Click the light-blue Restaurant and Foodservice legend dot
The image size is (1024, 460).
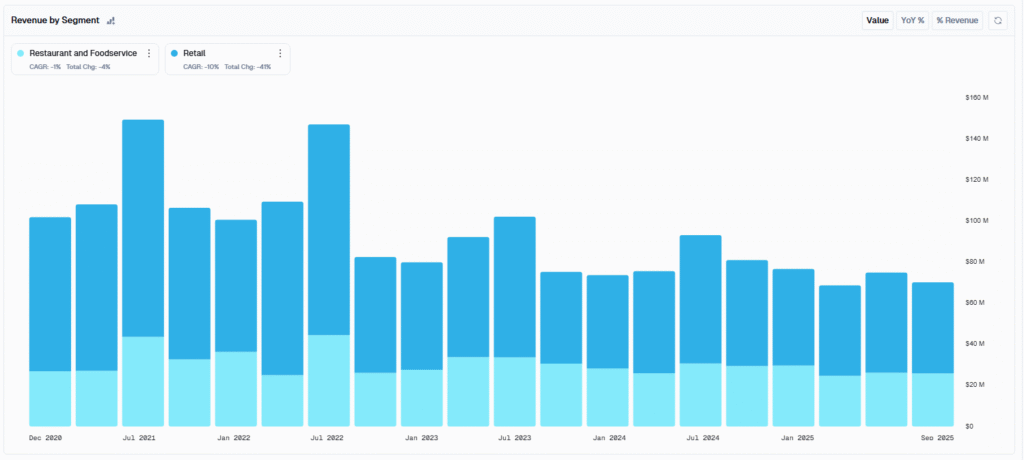21,54
